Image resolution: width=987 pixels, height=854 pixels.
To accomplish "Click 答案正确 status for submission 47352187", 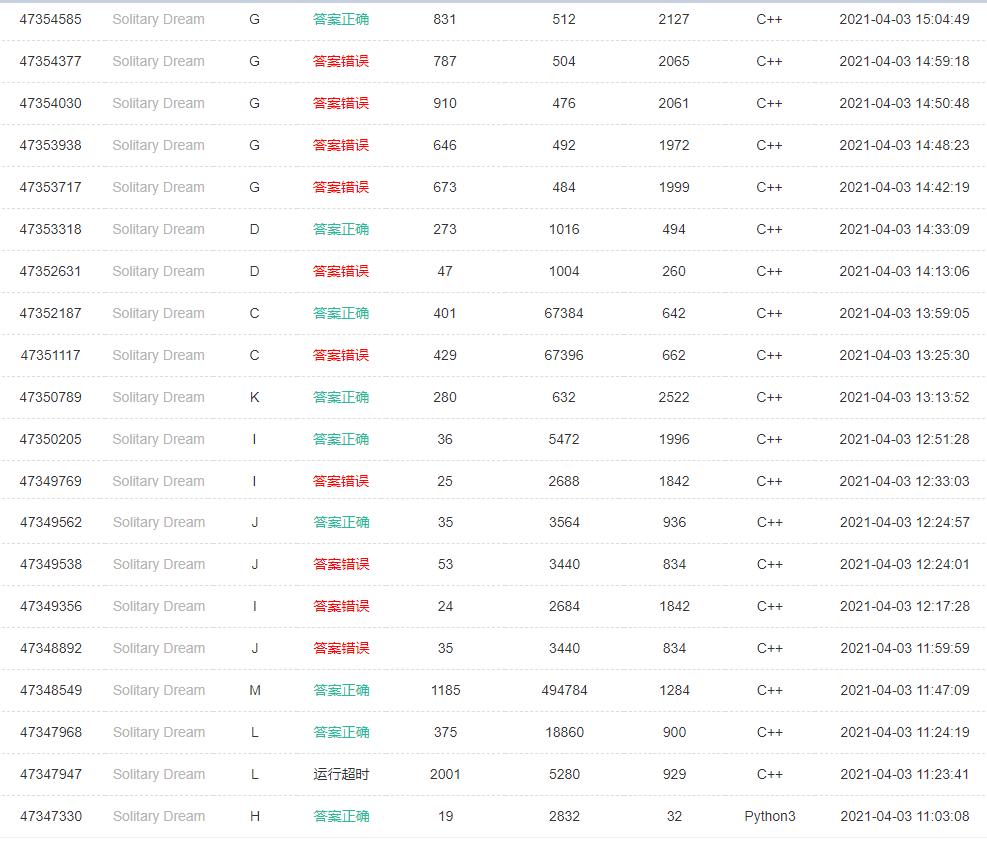I will click(x=341, y=313).
